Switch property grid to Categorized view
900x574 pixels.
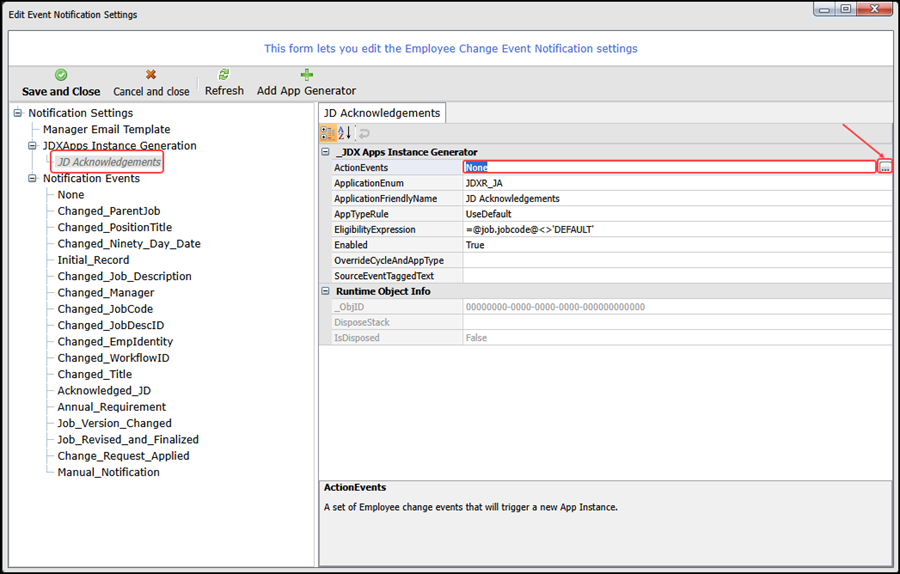point(327,133)
